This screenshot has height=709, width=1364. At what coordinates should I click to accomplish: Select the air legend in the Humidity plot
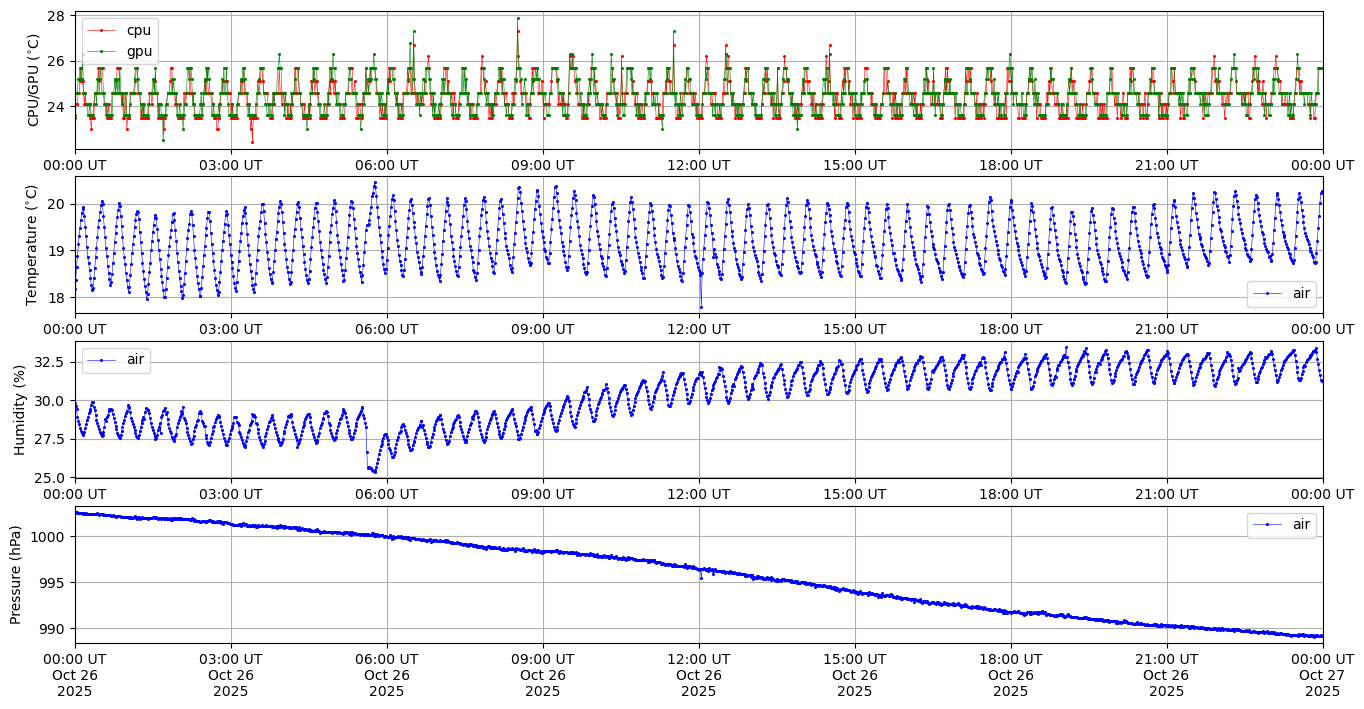(118, 360)
